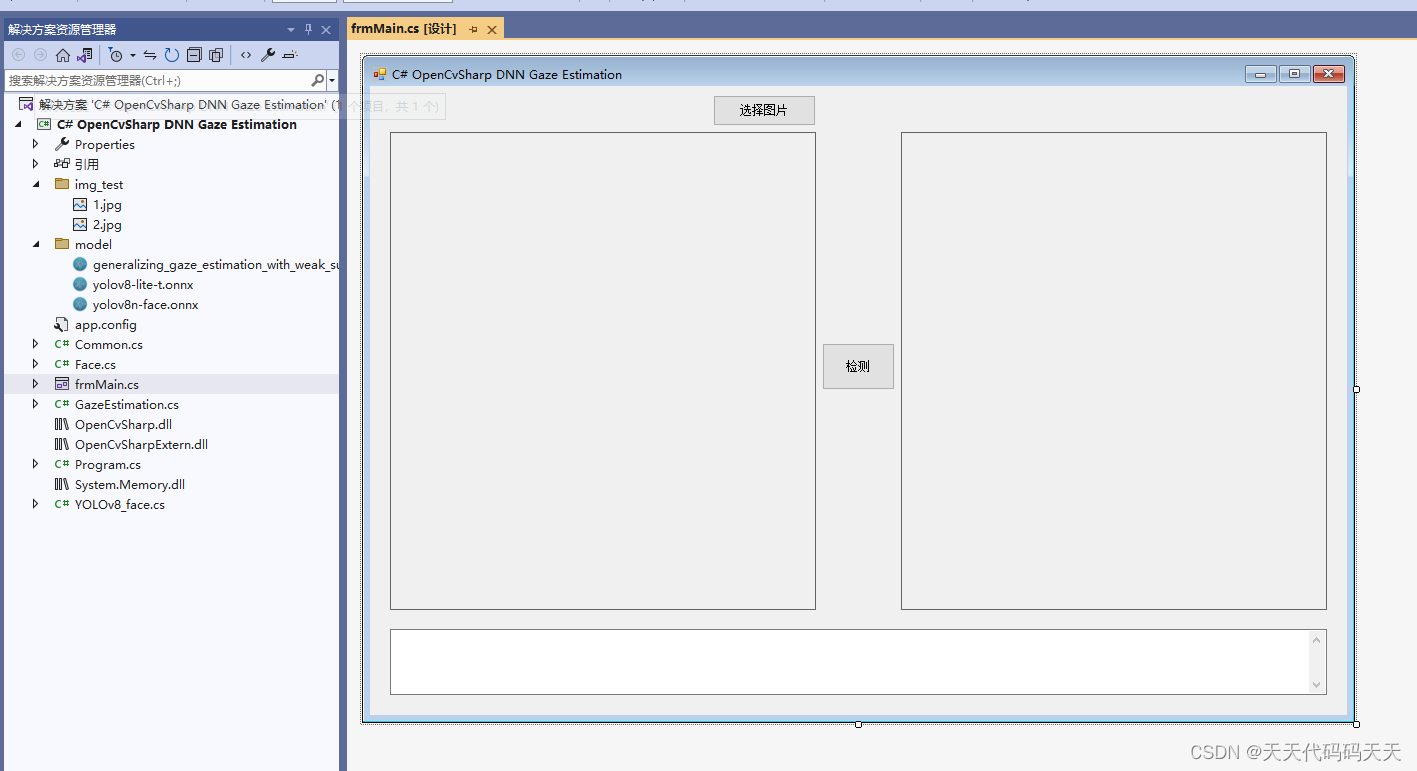Toggle Preview Selected Items icon

[290, 55]
